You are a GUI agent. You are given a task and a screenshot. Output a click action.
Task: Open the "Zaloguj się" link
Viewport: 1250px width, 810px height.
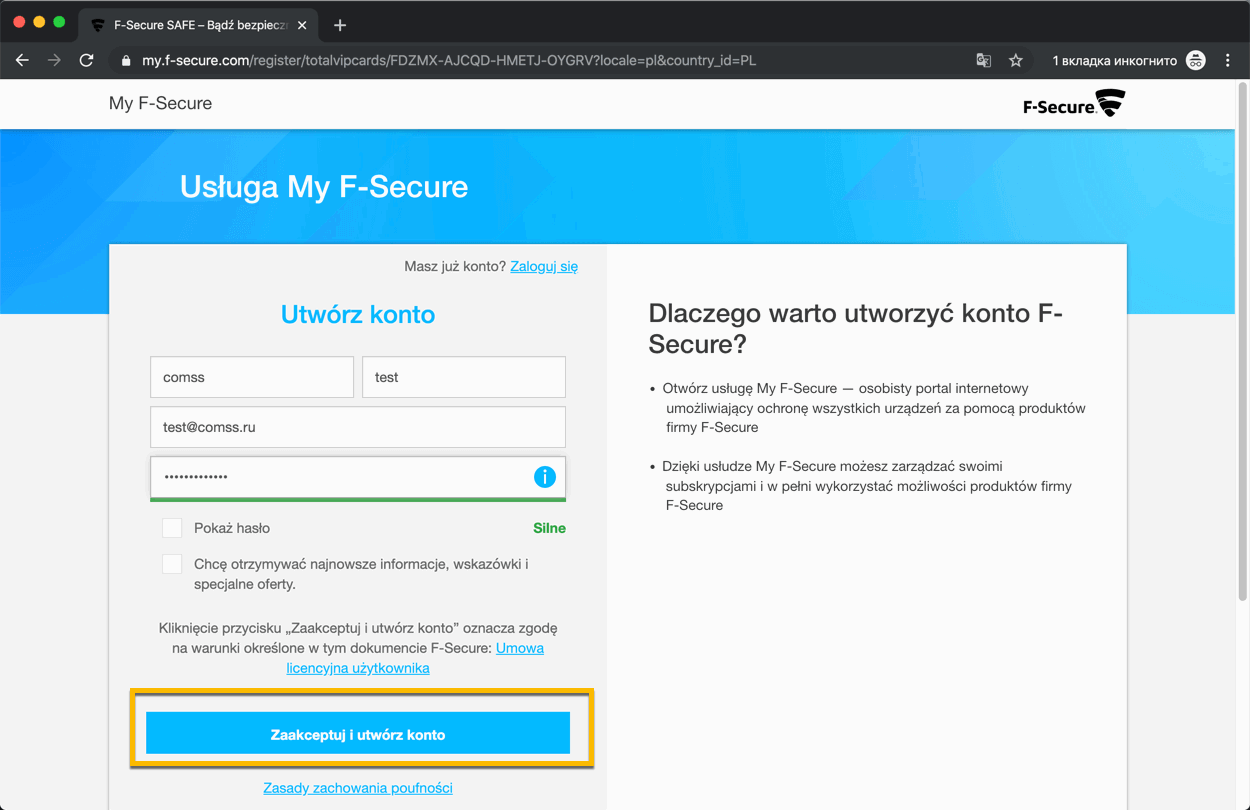[543, 266]
